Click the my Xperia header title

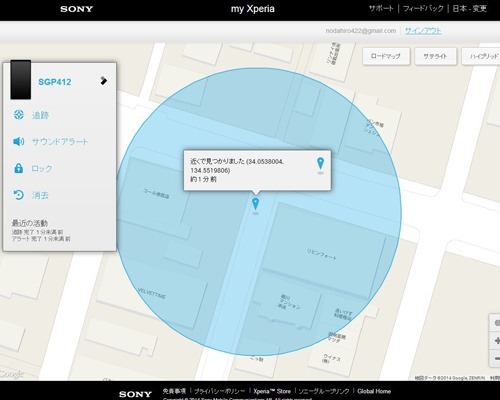point(253,9)
